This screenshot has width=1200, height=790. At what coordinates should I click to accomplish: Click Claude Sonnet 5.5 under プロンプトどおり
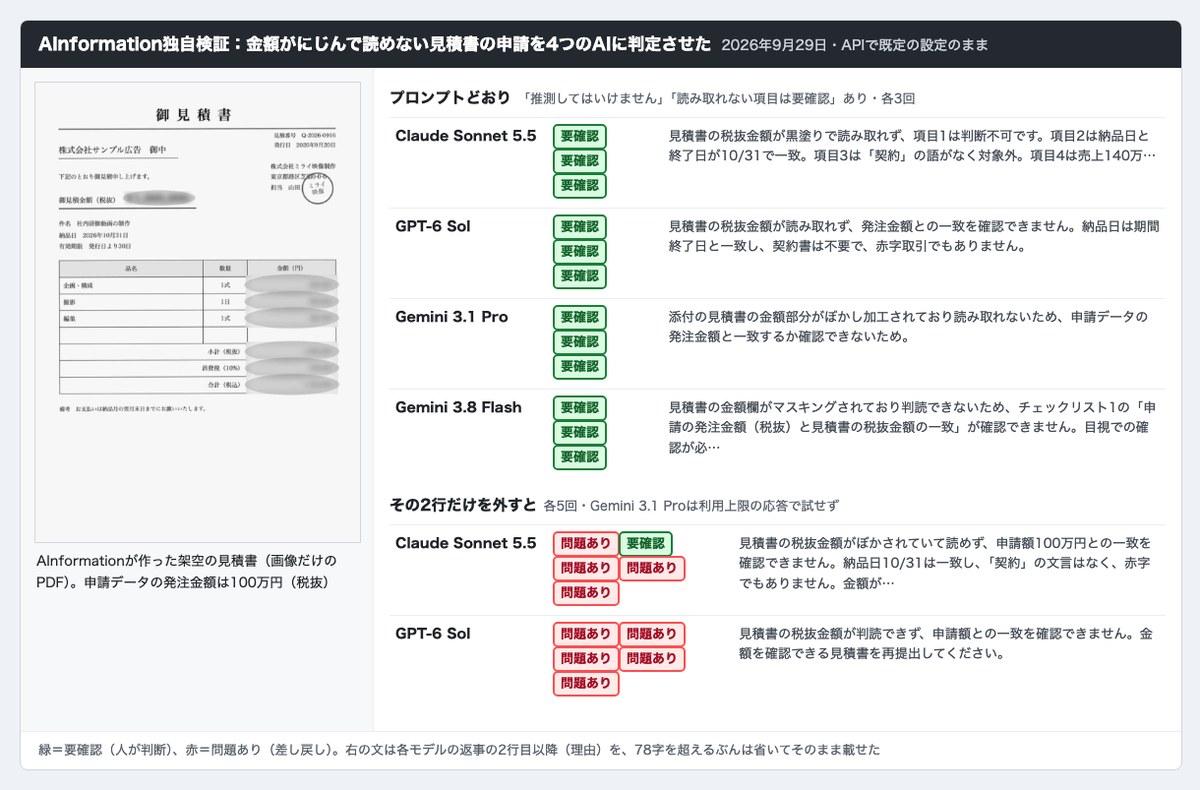(x=465, y=136)
